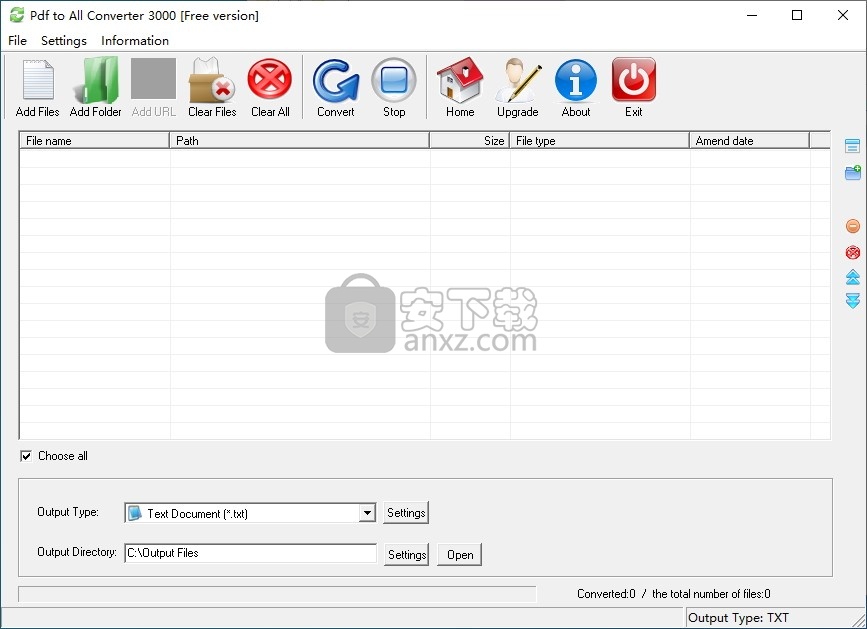Click the Output Directory text field
Screen dimensions: 867x629
[250, 553]
